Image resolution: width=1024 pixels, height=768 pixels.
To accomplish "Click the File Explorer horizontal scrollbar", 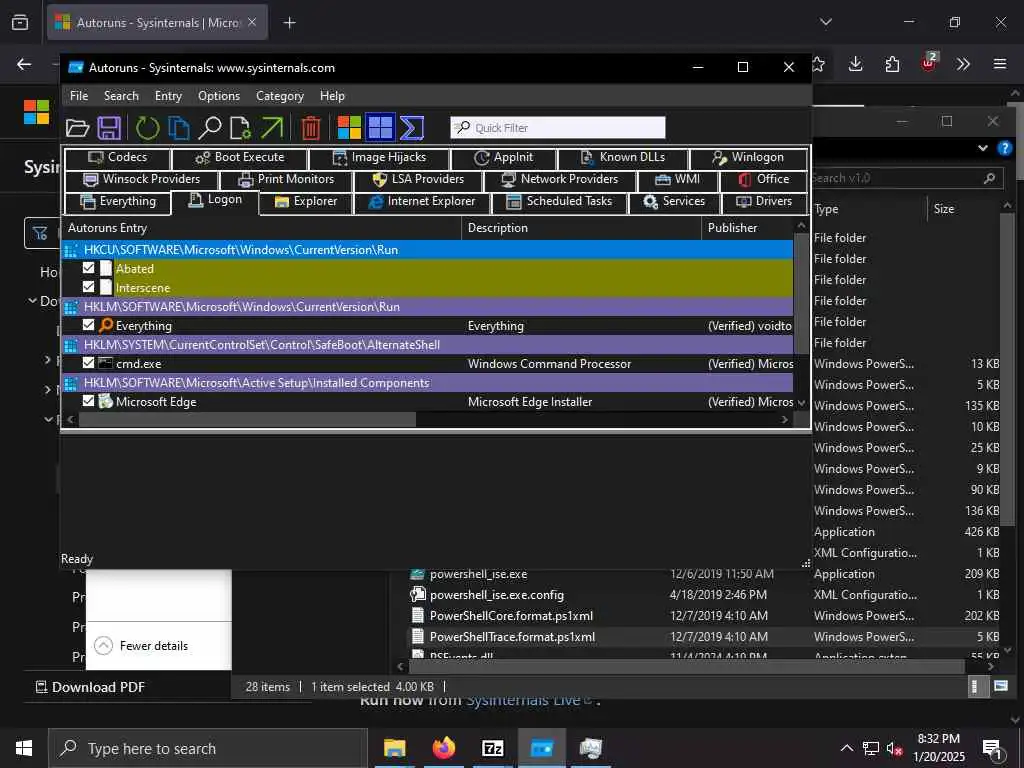I will [x=687, y=666].
